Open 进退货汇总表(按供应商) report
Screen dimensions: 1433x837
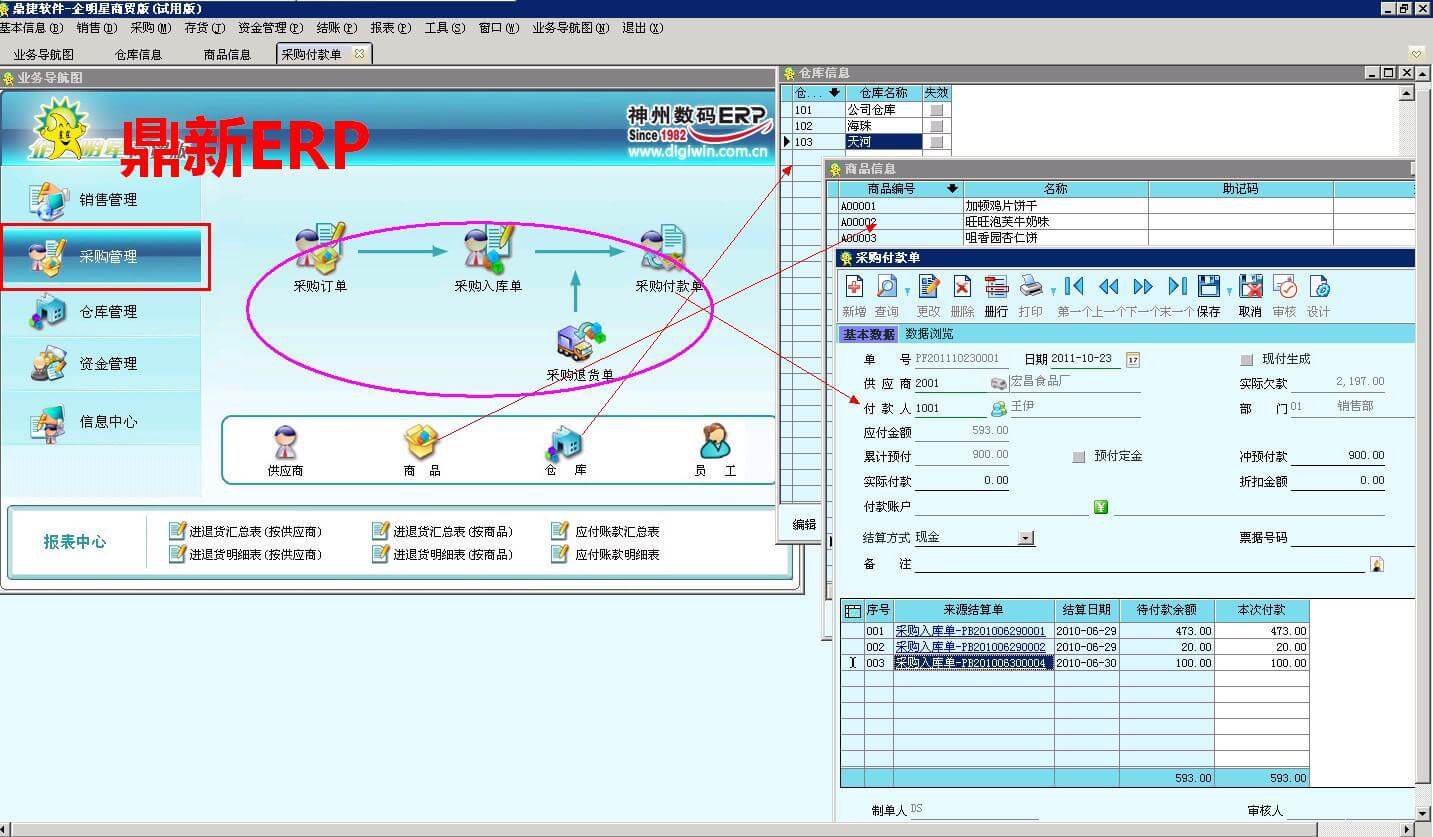246,532
